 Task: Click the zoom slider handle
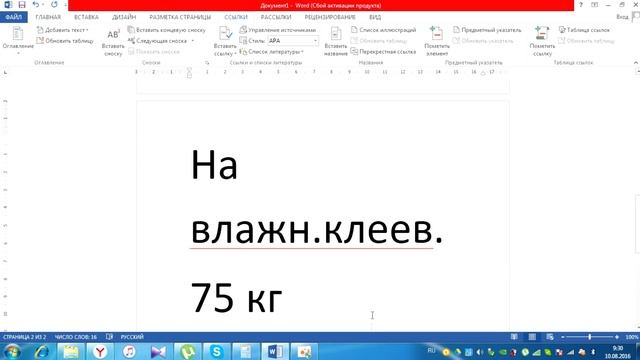(590, 337)
